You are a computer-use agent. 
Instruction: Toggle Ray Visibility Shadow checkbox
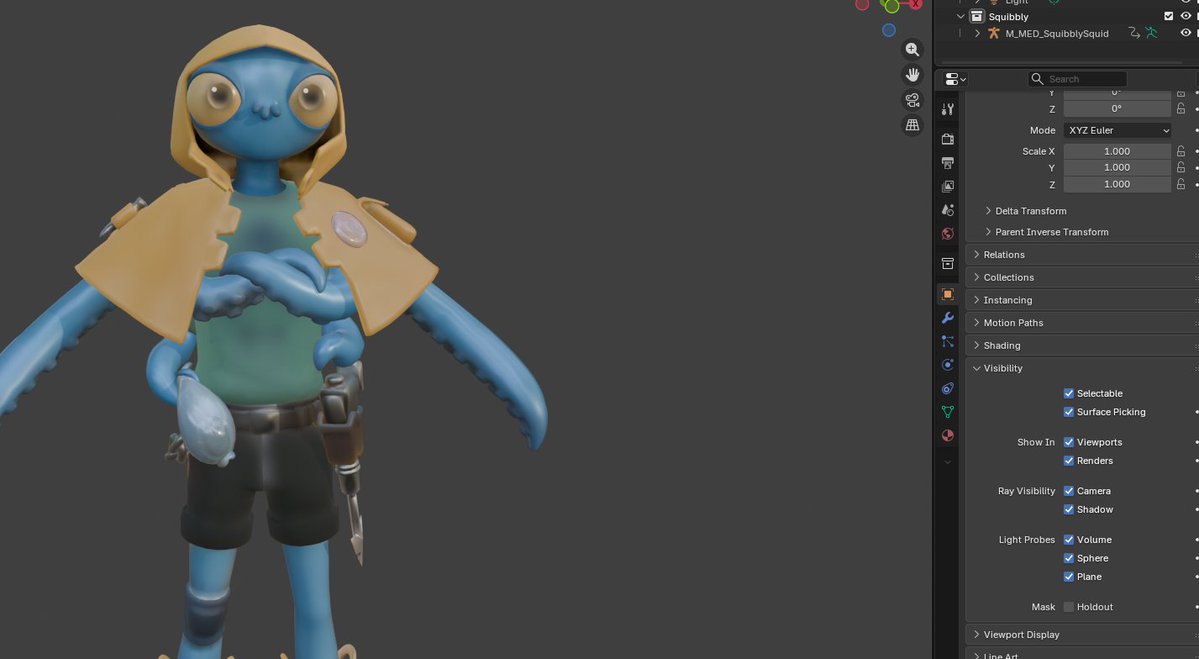tap(1068, 510)
